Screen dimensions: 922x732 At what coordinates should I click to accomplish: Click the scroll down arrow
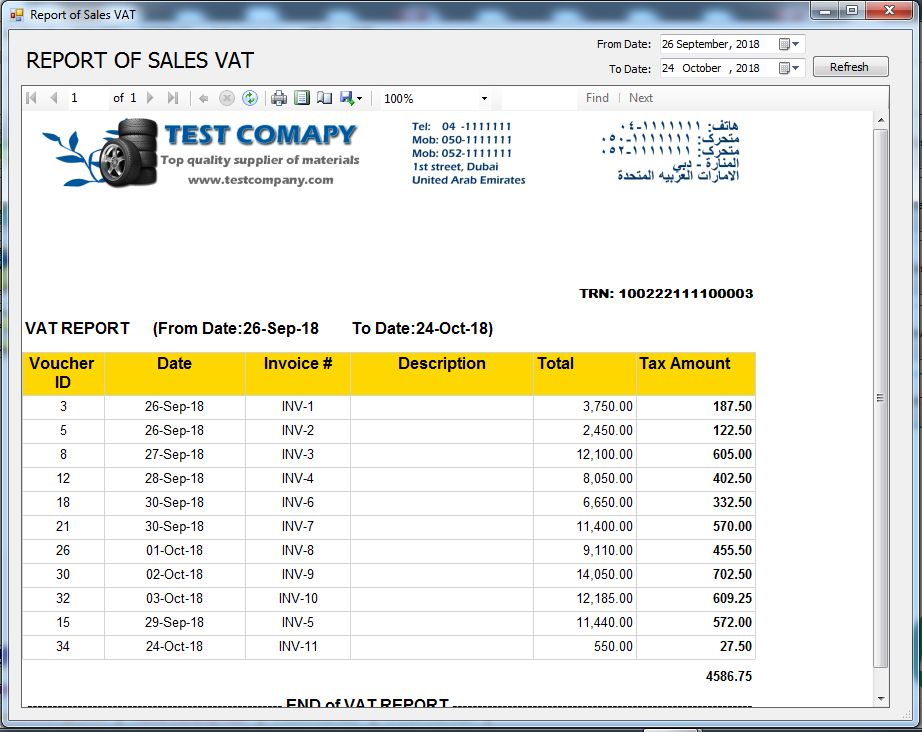(x=880, y=698)
